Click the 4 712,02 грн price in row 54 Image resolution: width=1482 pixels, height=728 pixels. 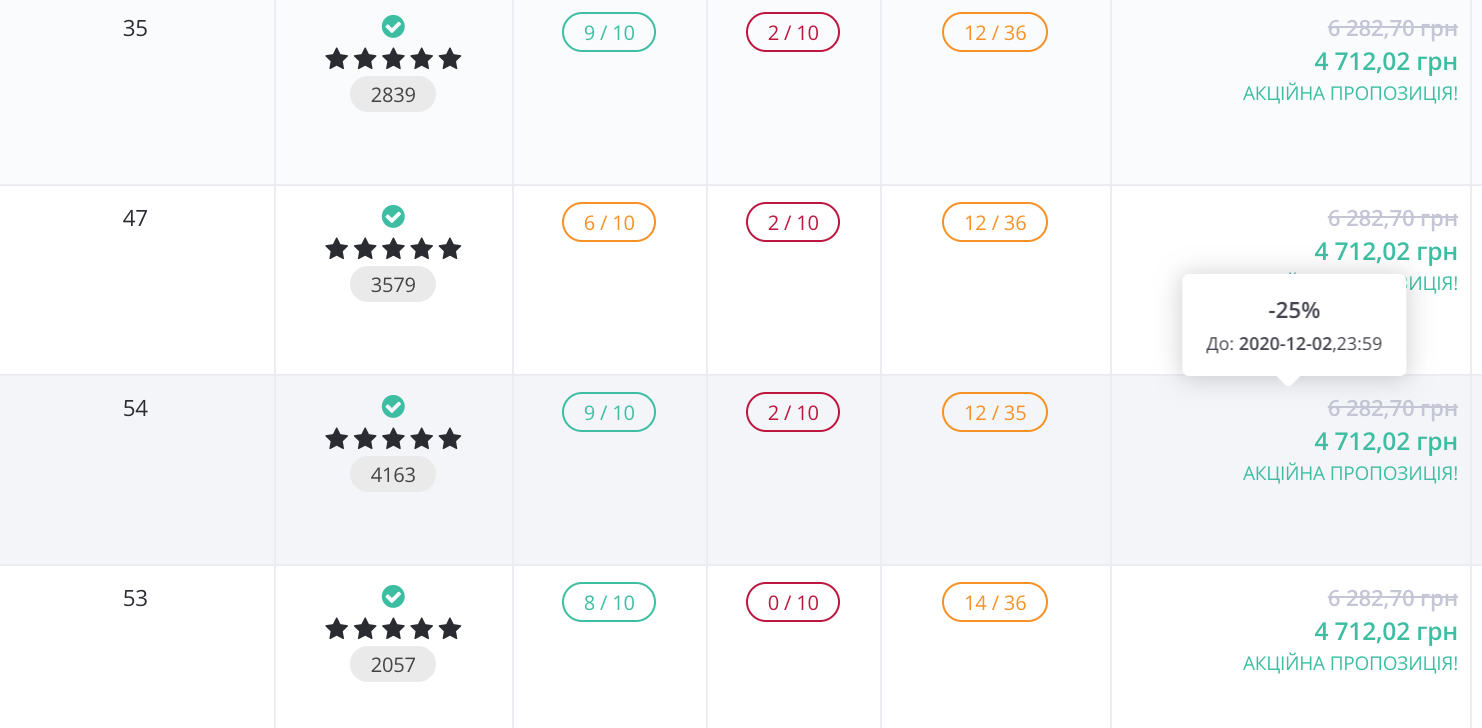[x=1386, y=441]
